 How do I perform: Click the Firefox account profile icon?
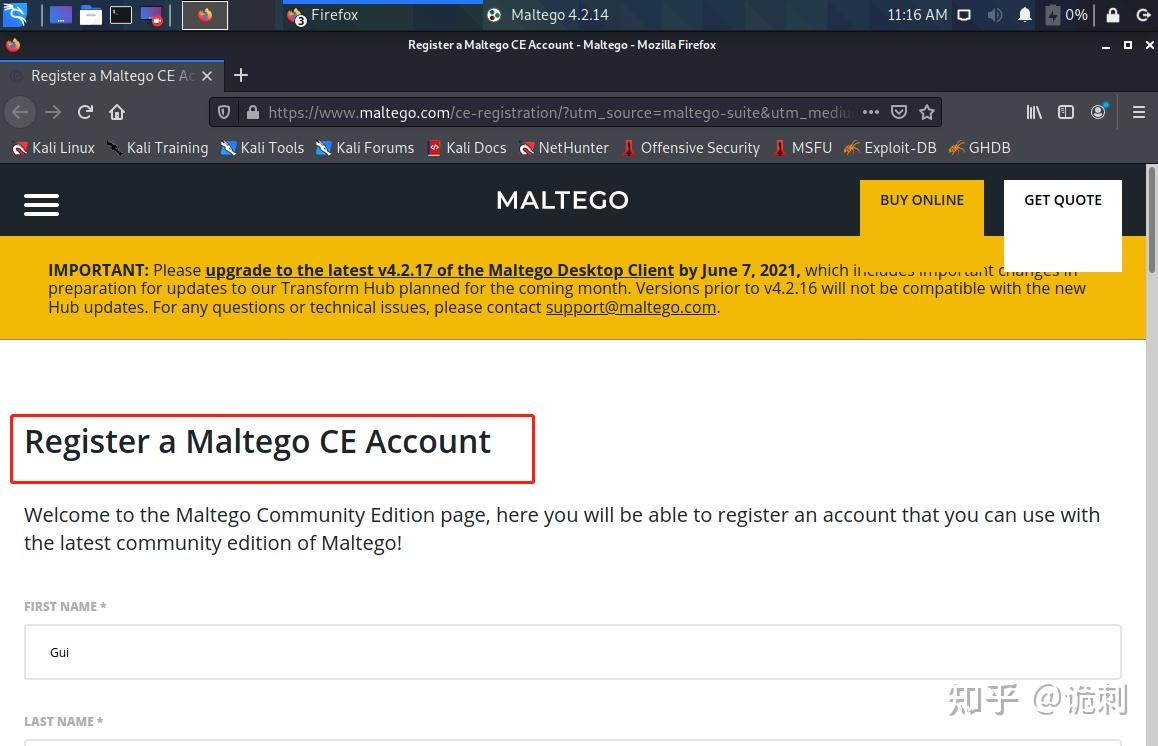point(1098,112)
